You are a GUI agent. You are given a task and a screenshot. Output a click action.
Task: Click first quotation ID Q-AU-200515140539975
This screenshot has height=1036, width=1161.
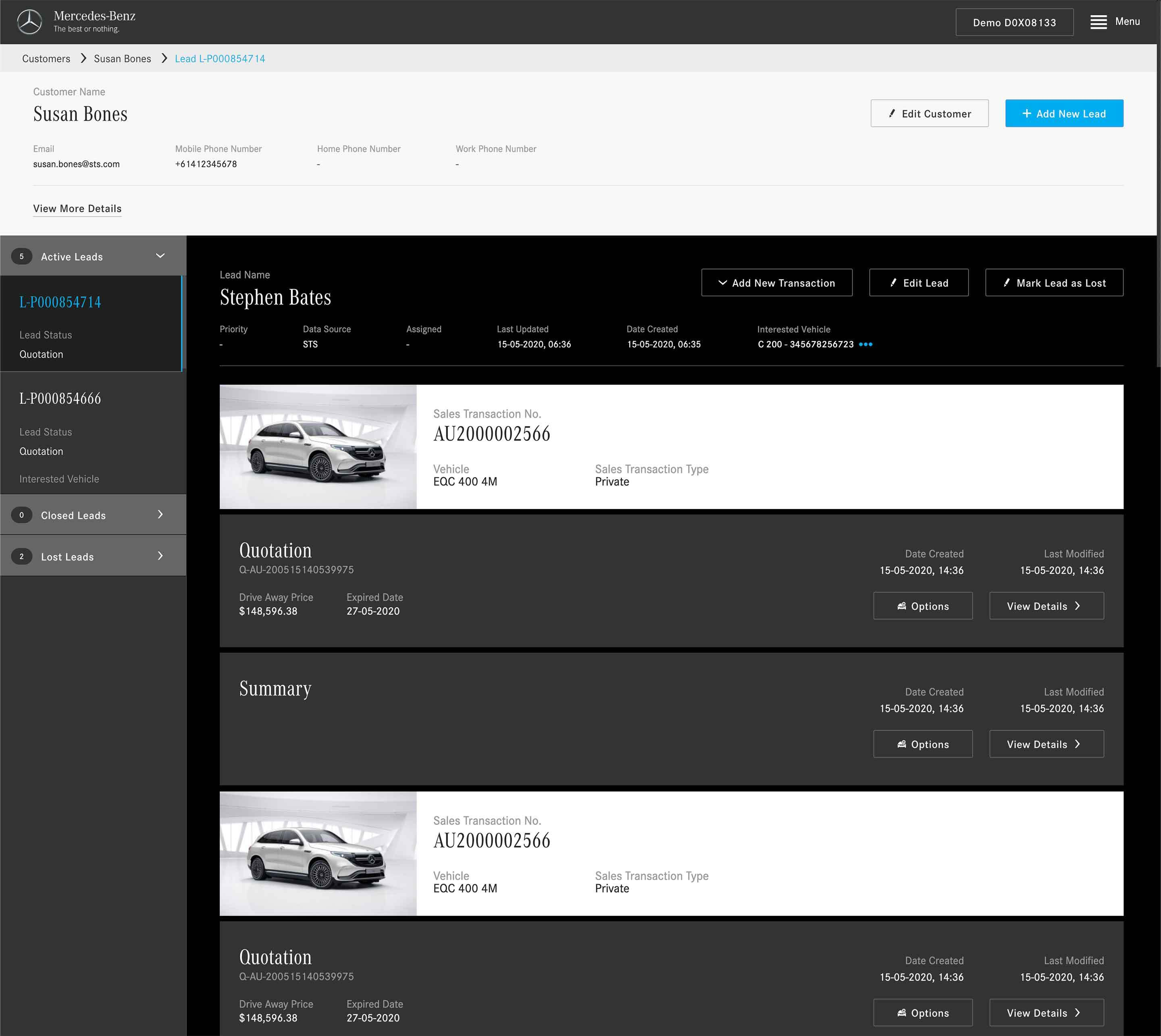tap(296, 569)
